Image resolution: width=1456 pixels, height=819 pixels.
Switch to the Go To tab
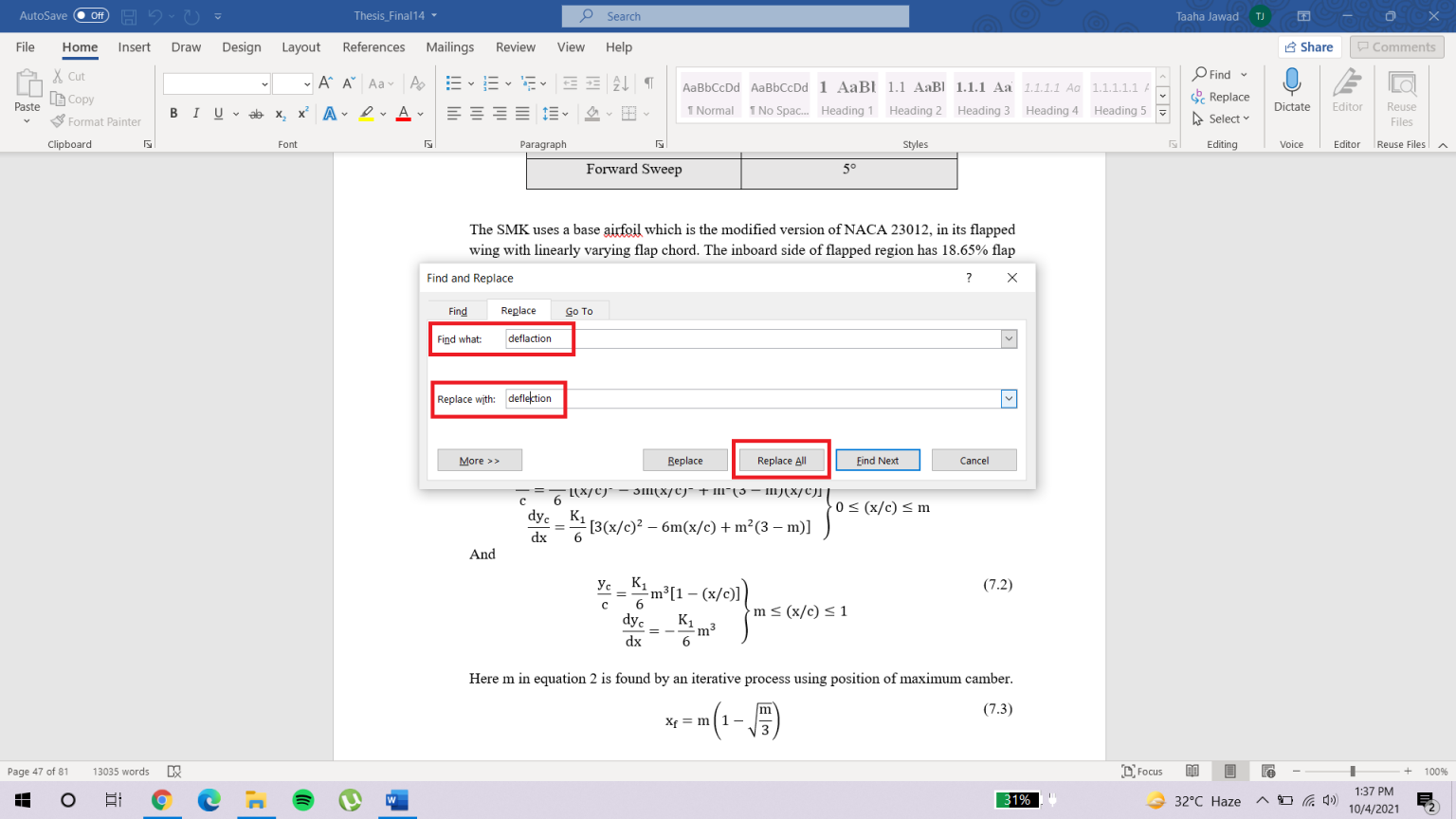579,310
